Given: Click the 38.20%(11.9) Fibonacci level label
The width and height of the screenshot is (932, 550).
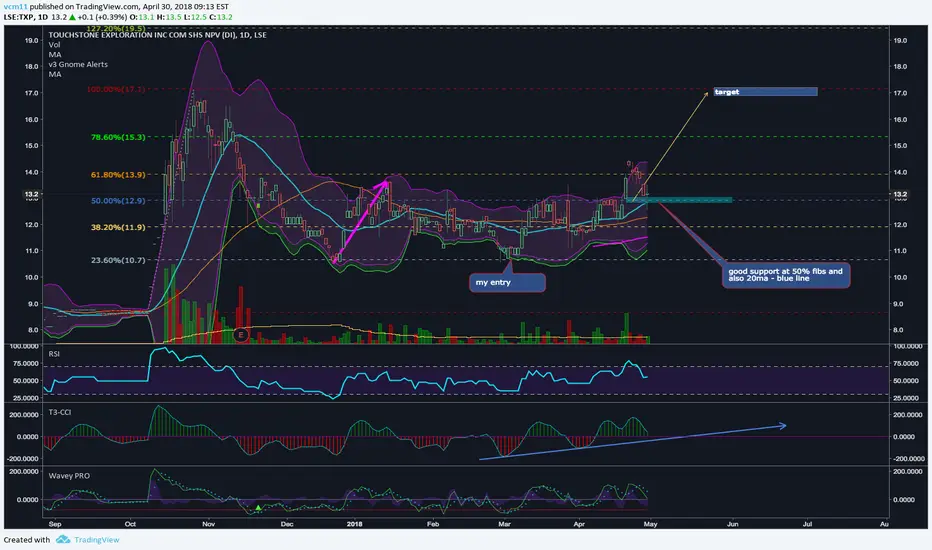Looking at the screenshot, I should pos(118,227).
